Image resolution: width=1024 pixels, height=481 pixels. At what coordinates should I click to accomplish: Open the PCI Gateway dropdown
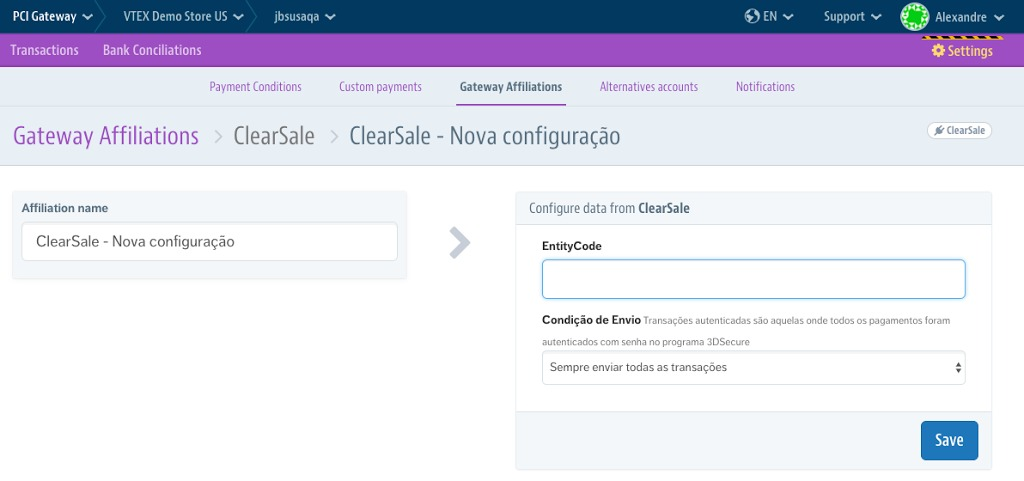pos(52,16)
